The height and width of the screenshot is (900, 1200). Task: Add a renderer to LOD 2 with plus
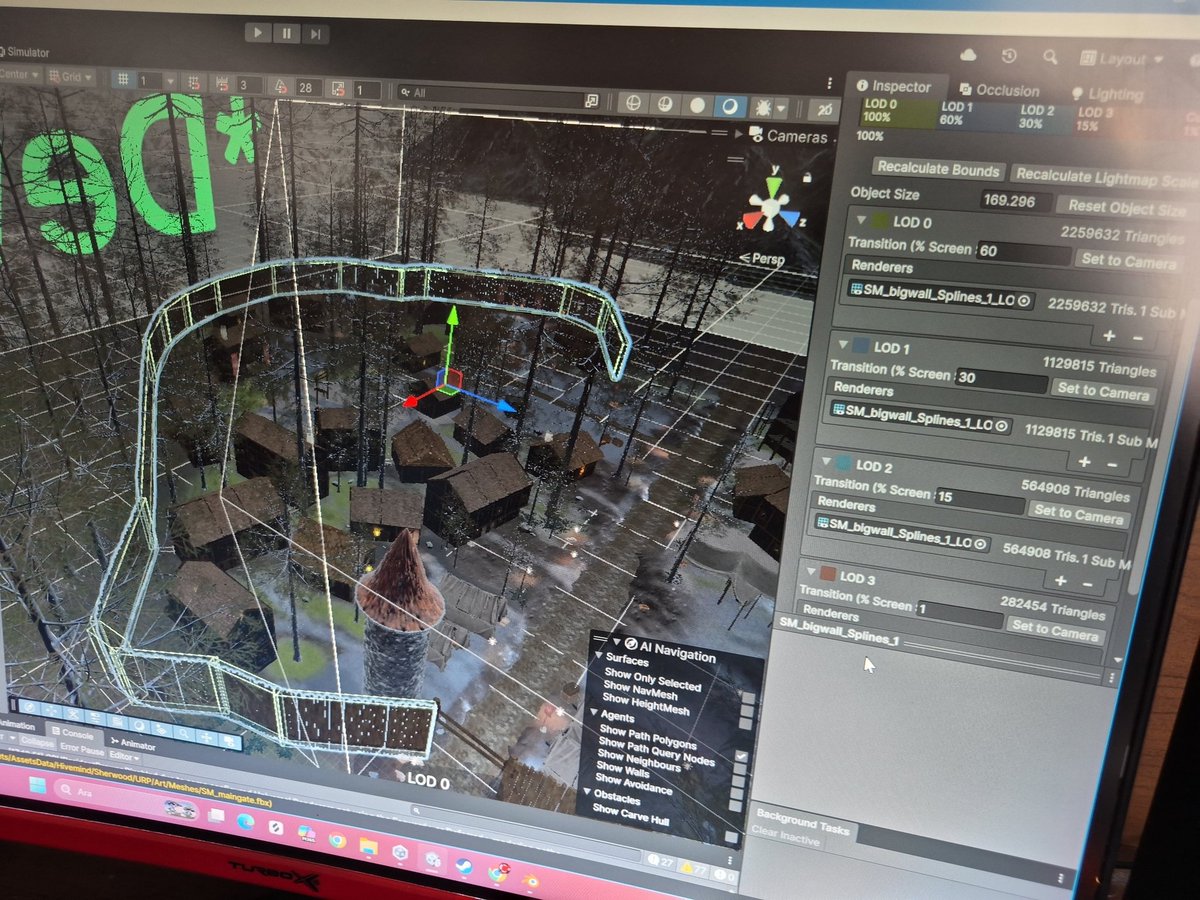[1061, 581]
